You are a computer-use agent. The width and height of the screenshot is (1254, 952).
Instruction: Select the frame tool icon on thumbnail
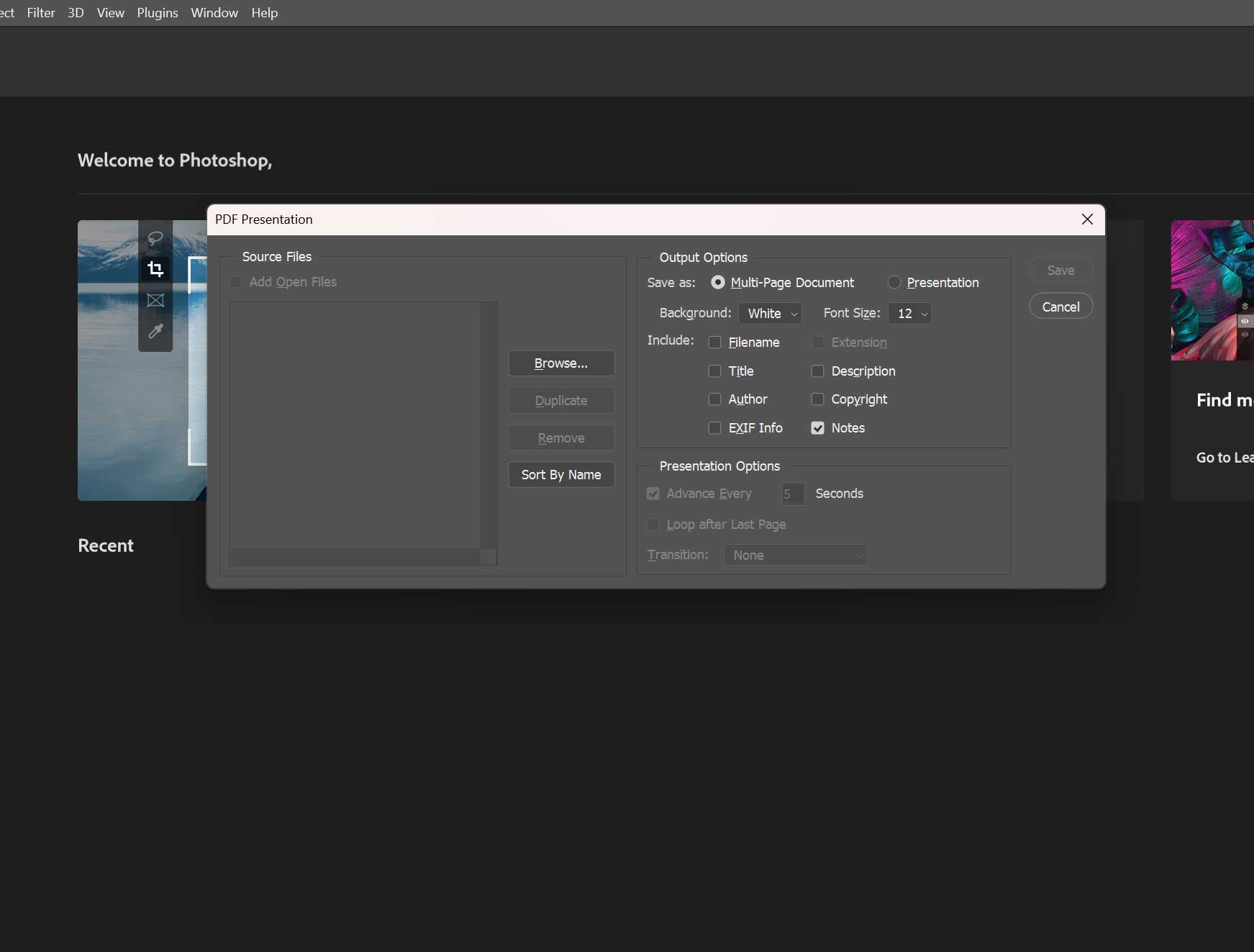[155, 300]
